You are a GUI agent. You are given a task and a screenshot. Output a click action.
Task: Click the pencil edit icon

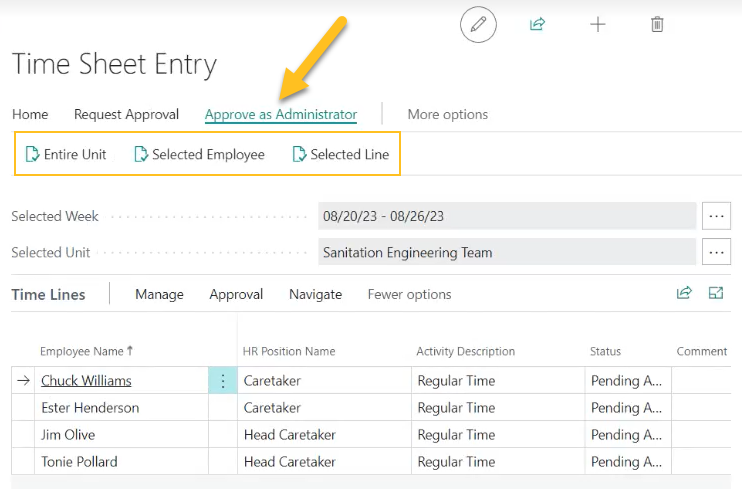478,24
